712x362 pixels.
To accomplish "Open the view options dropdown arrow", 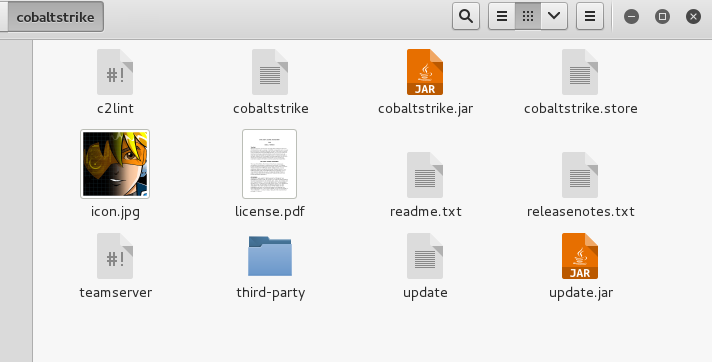I will tap(554, 16).
